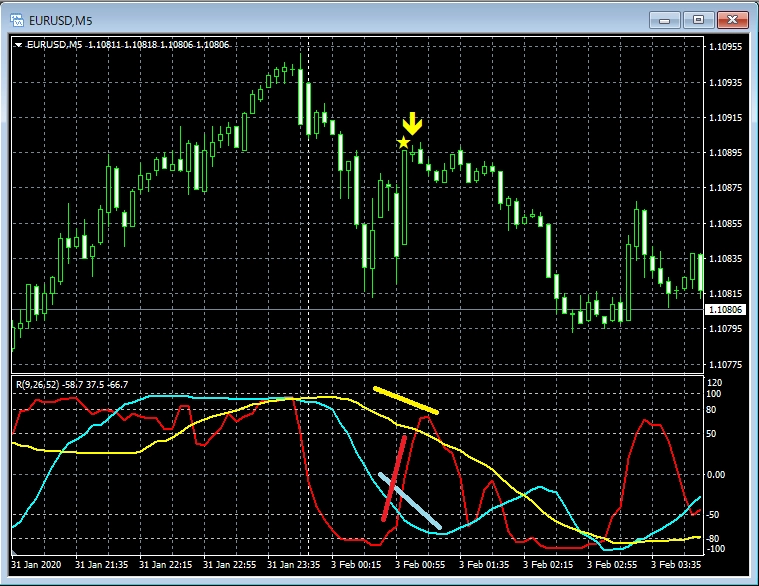
Task: Click the 1.10955 price scale label
Action: pyautogui.click(x=724, y=47)
